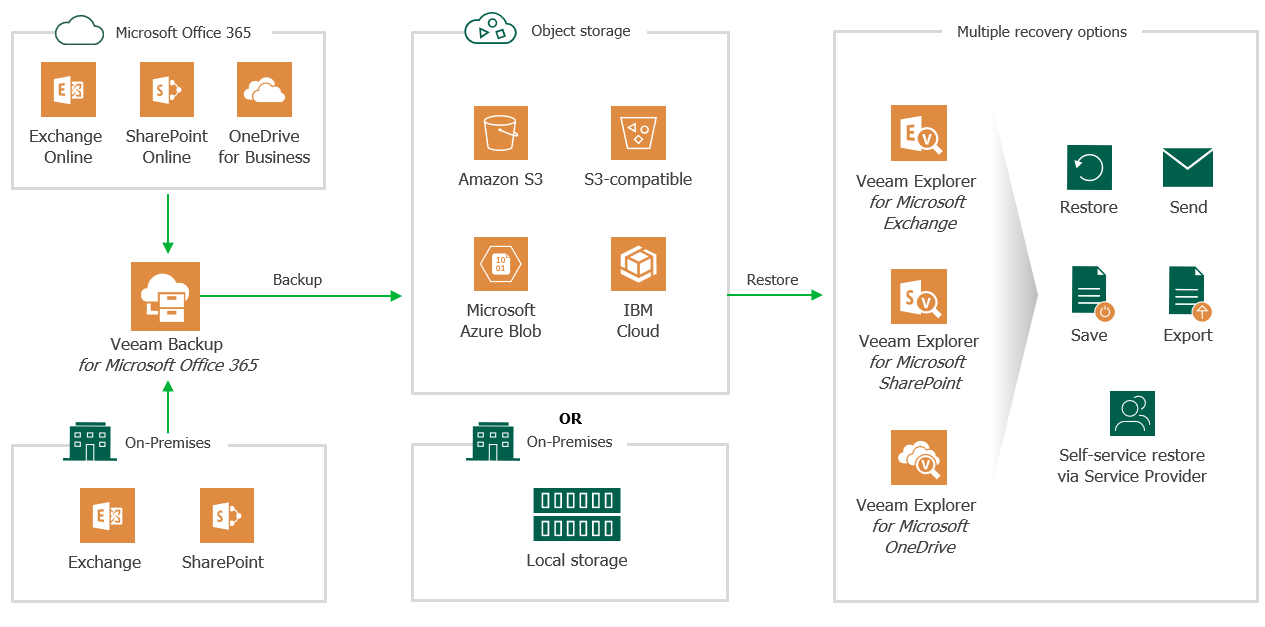Click the OneDrive for Business icon
The height and width of the screenshot is (627, 1265).
point(264,90)
